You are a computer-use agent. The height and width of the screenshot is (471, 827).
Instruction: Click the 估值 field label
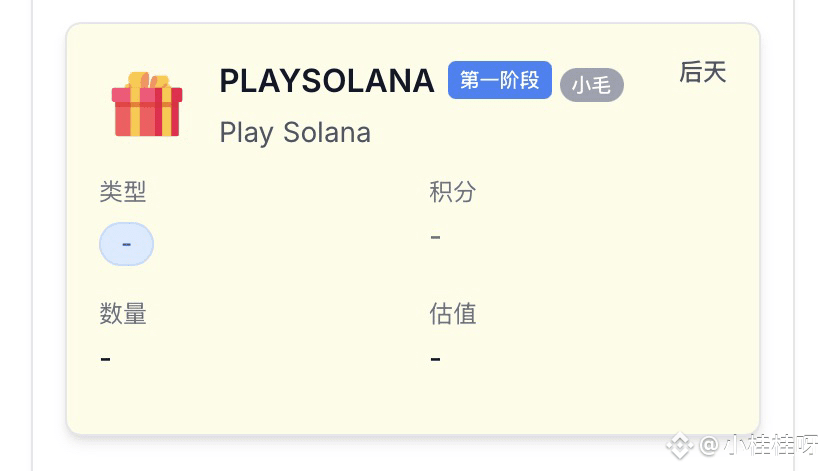452,314
